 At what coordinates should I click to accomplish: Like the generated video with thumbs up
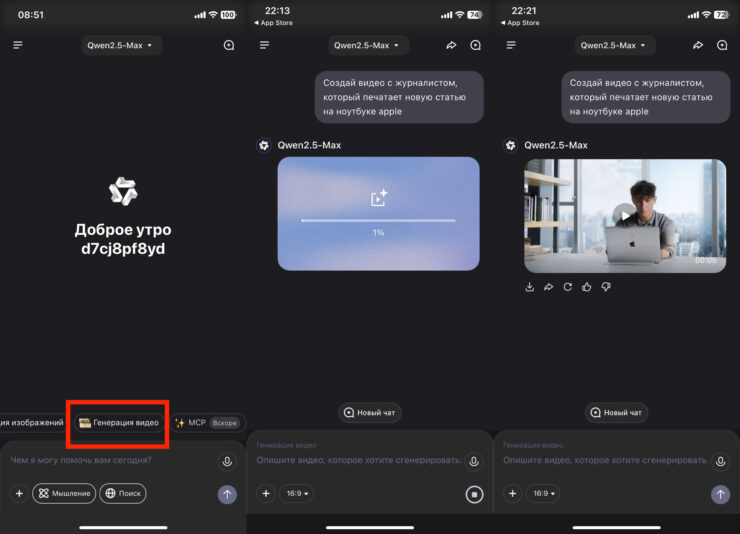[x=586, y=287]
